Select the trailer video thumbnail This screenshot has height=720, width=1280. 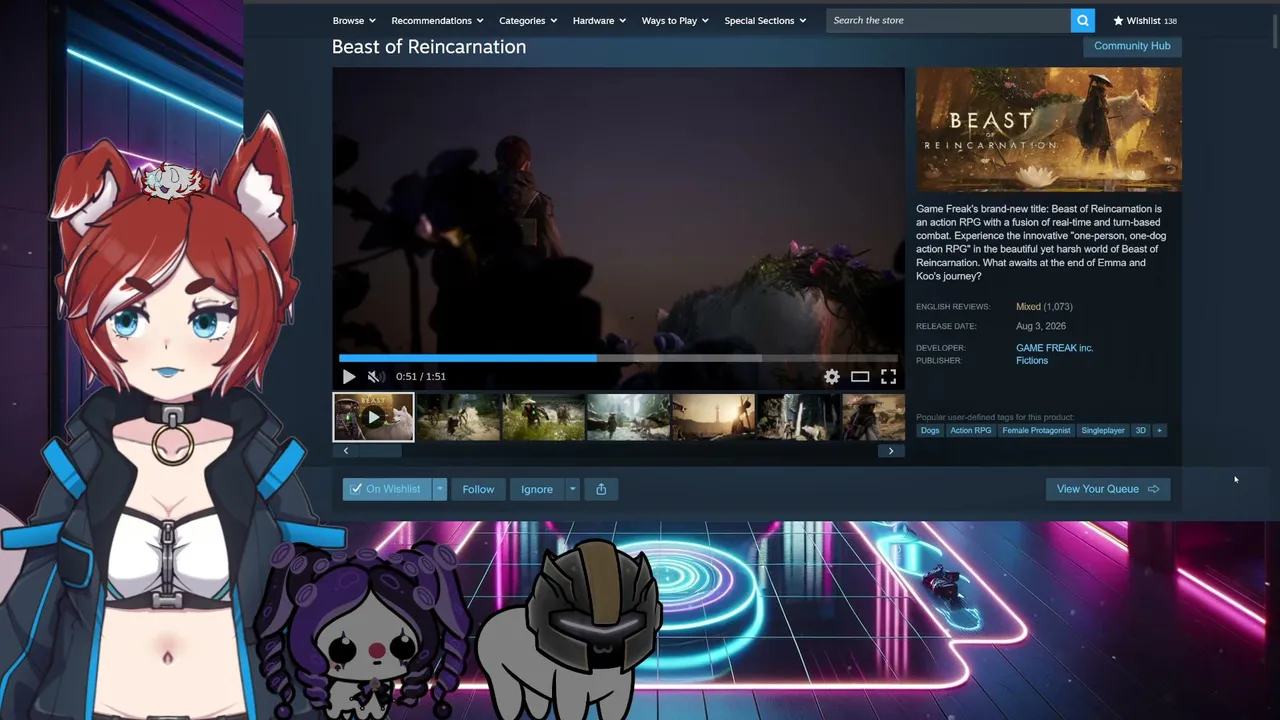pos(373,417)
